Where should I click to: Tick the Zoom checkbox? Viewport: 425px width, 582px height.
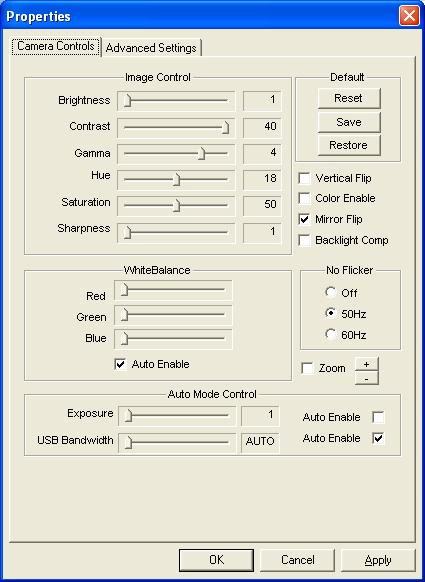pos(307,368)
